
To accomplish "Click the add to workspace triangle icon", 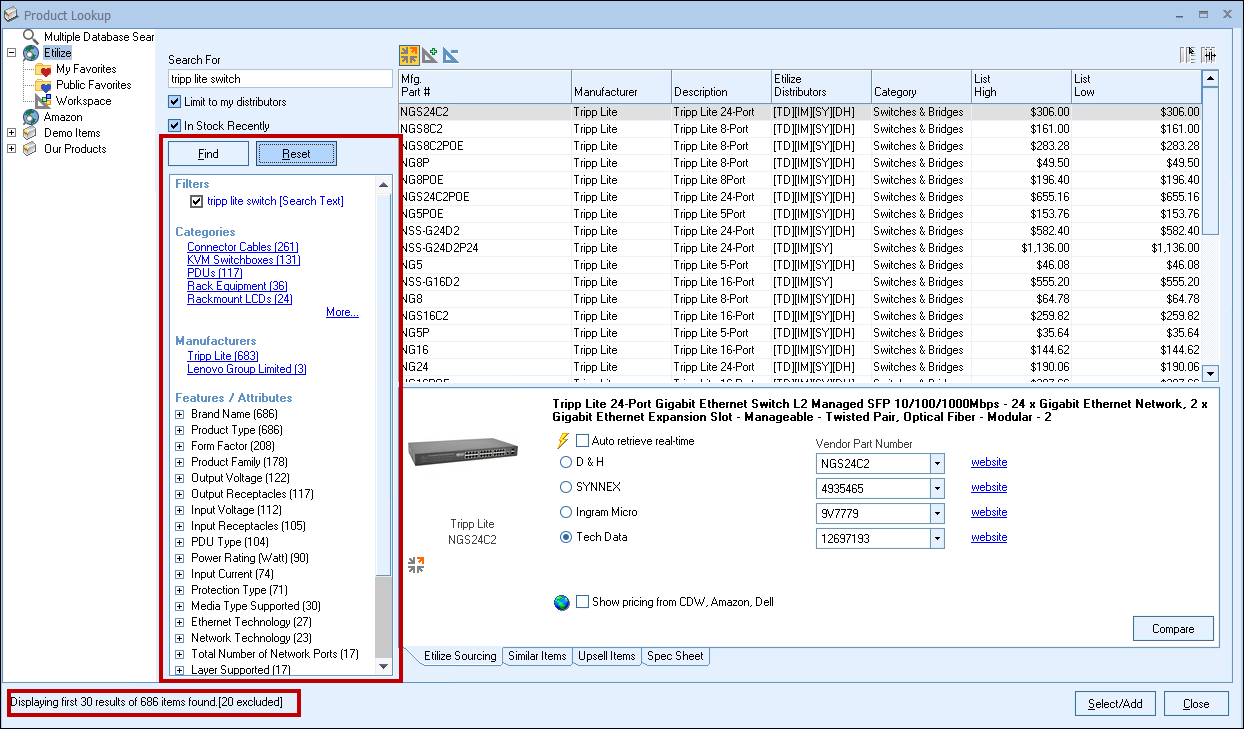I will click(430, 55).
